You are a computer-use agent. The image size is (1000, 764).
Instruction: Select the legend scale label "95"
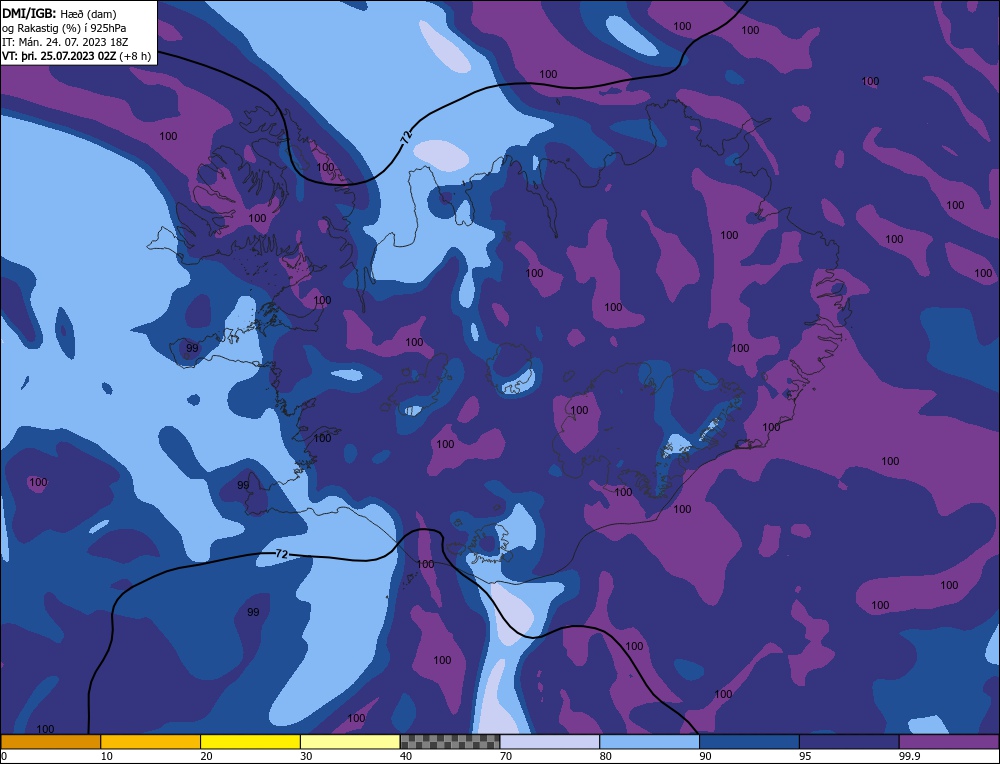point(805,756)
